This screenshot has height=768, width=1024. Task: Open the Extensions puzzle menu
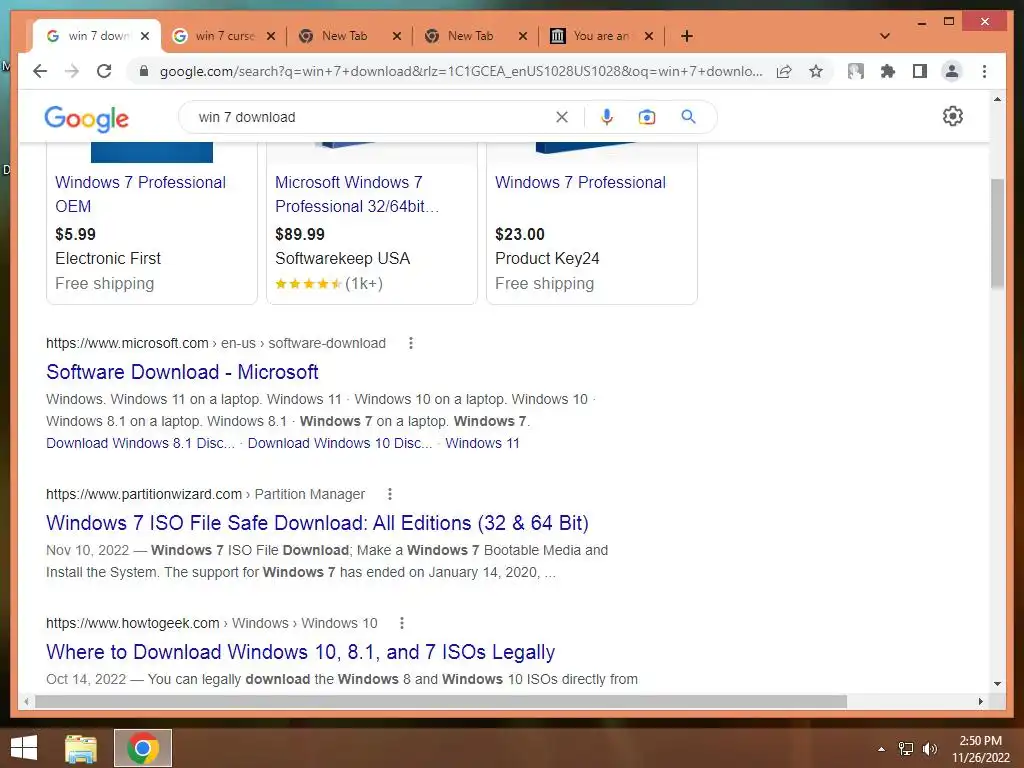point(888,71)
